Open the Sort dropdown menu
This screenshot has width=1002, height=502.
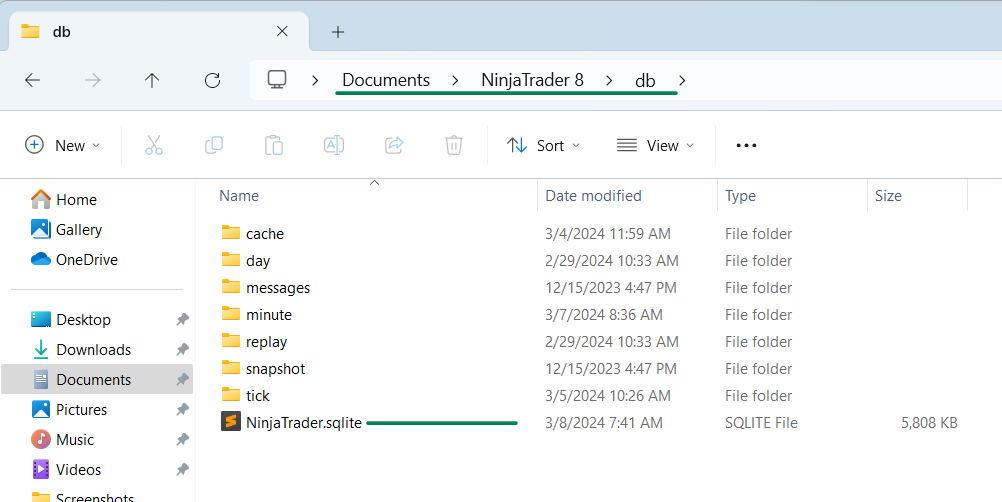pos(543,145)
